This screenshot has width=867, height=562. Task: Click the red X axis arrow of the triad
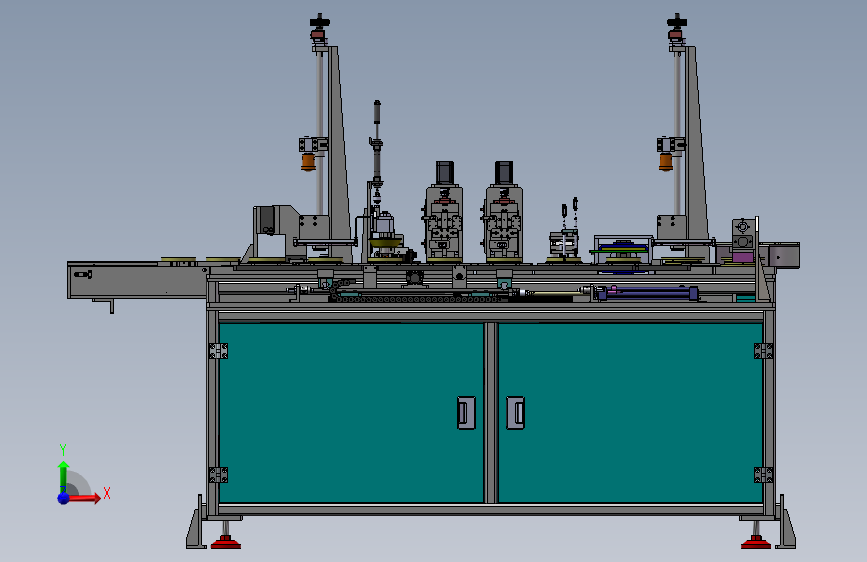tap(84, 498)
